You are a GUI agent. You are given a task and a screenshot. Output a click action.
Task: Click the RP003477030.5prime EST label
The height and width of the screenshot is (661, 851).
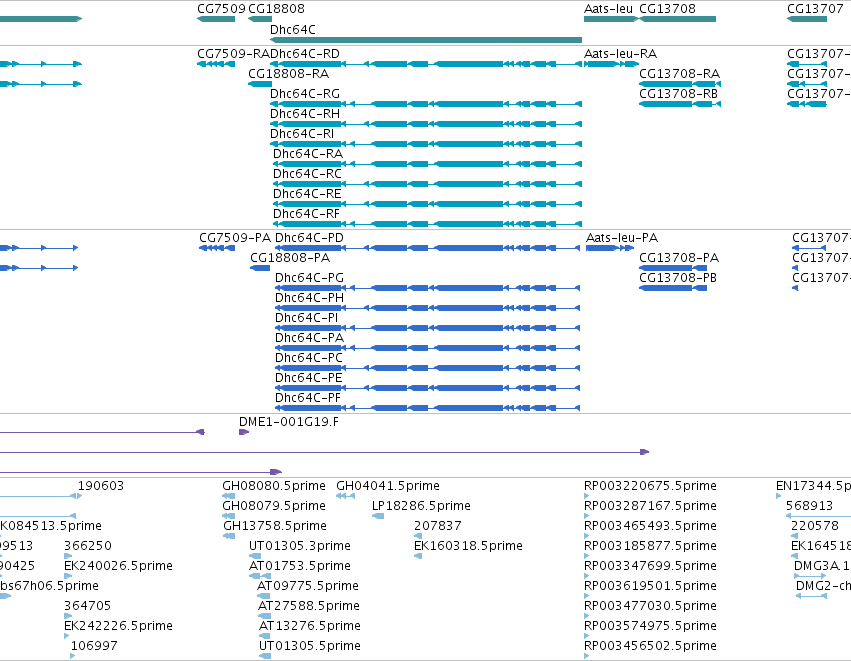(650, 606)
